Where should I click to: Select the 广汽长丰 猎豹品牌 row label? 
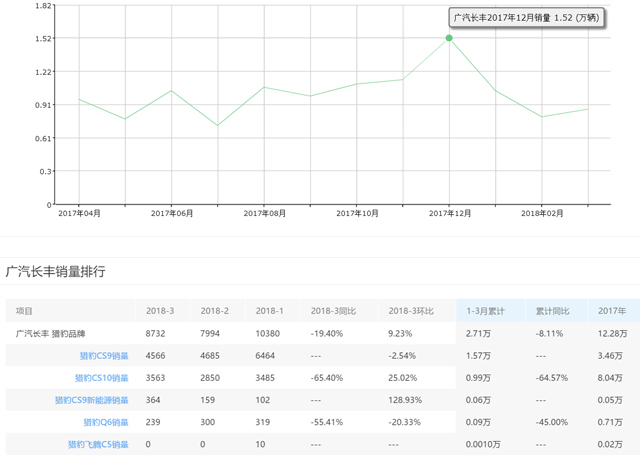51,334
